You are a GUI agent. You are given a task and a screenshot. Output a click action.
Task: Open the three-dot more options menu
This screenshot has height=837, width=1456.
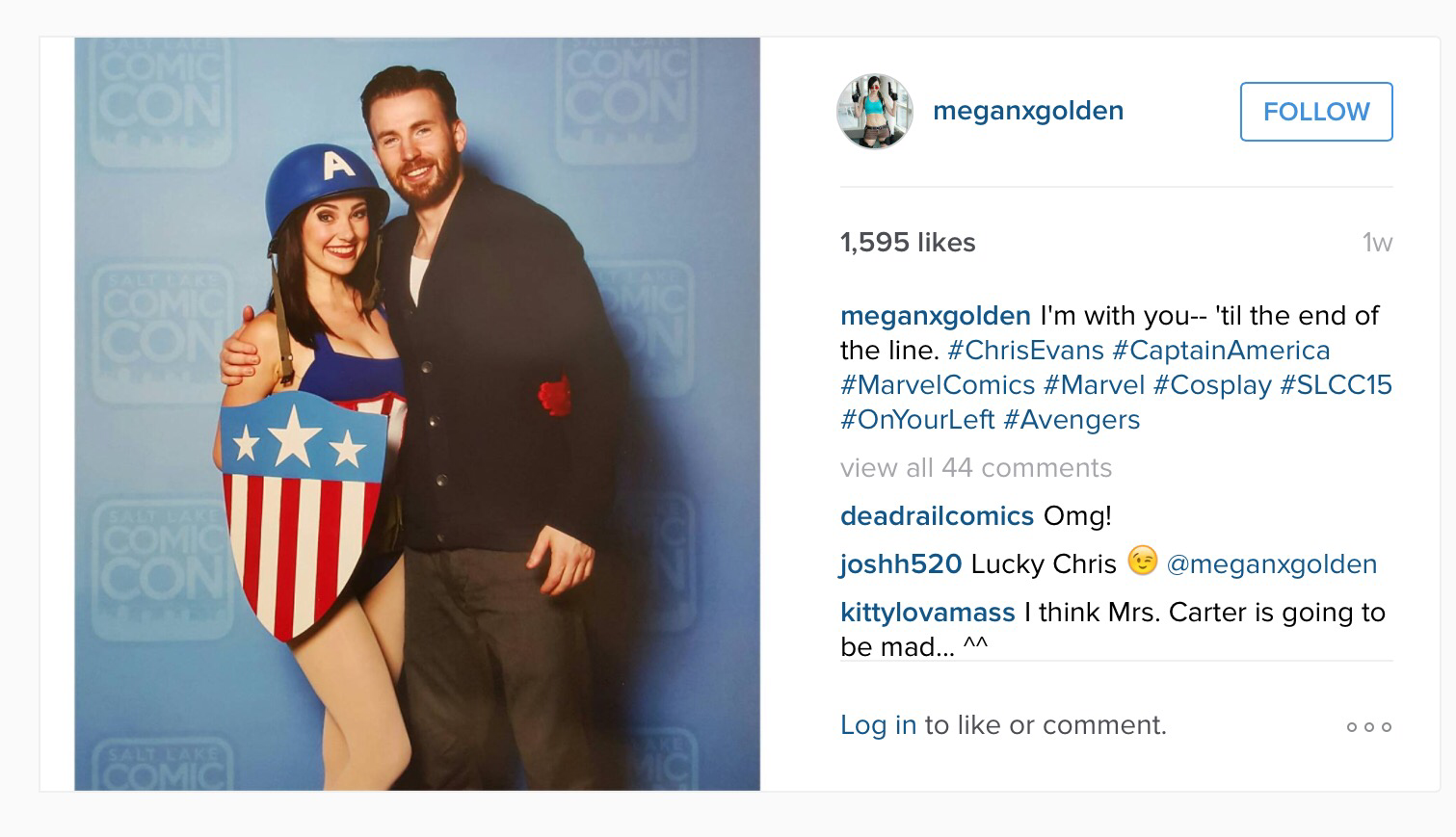(x=1369, y=727)
